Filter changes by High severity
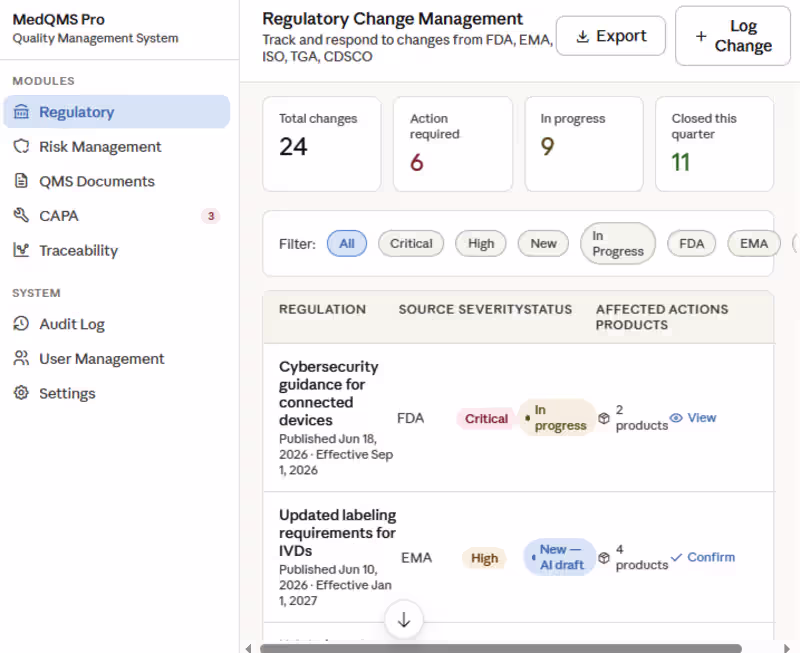800x653 pixels. (x=481, y=243)
